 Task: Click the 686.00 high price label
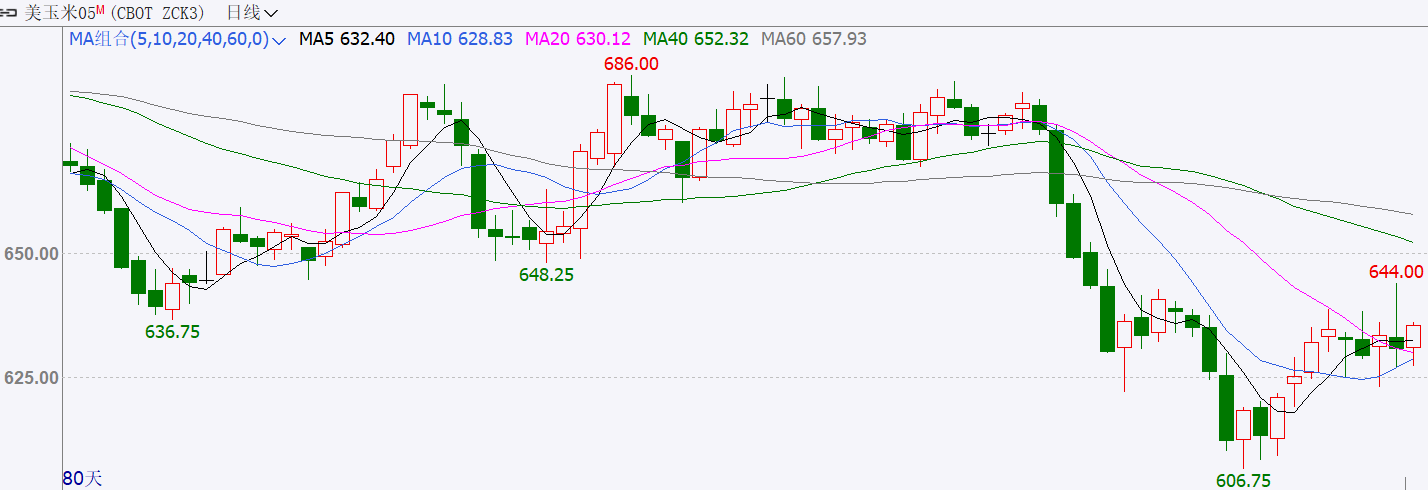click(x=631, y=64)
